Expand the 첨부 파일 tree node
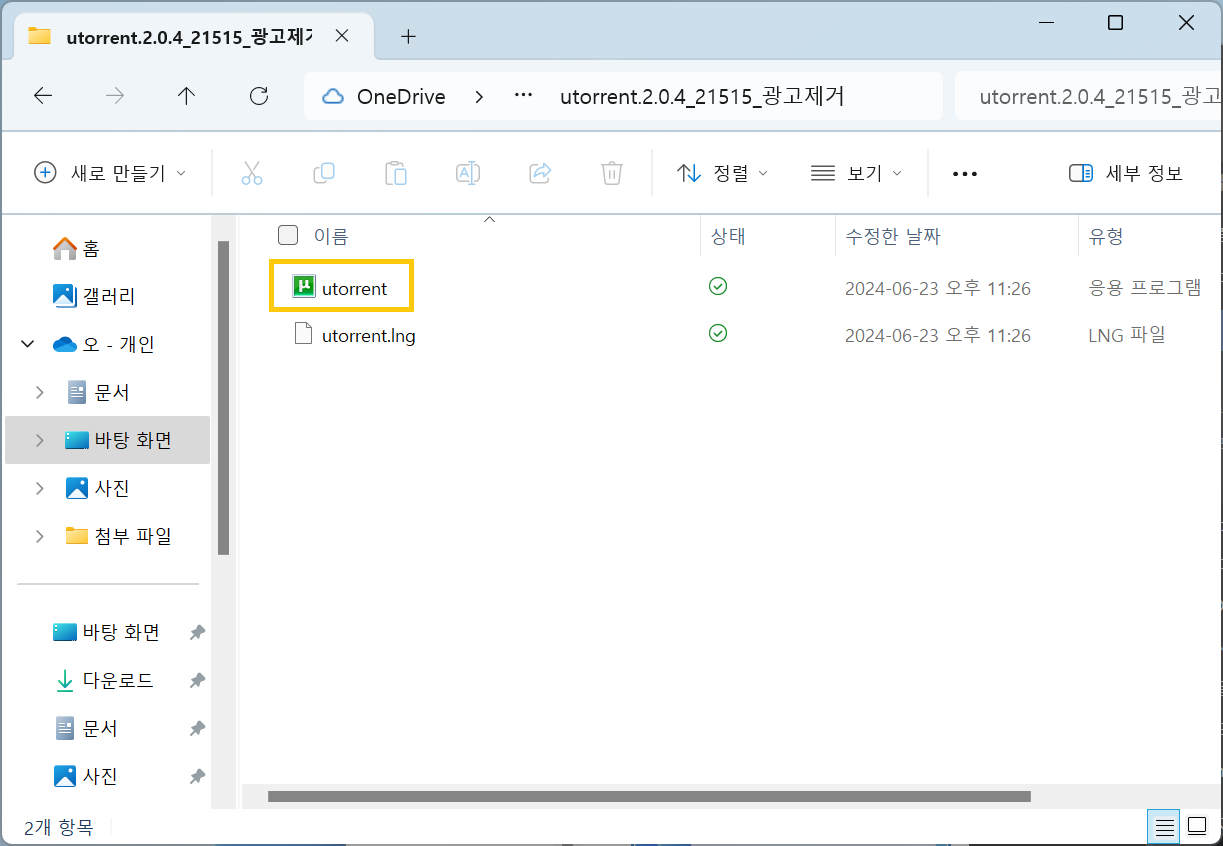This screenshot has width=1223, height=846. (40, 536)
